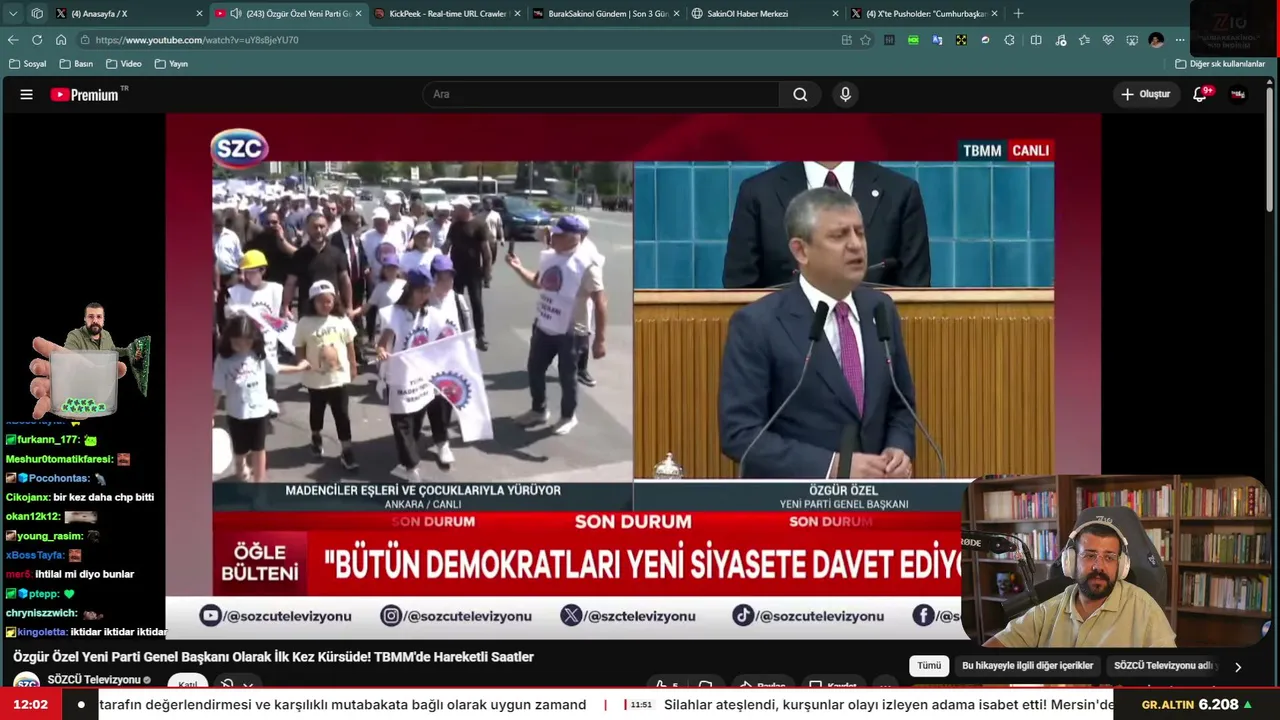Reload the YouTube page
Image resolution: width=1280 pixels, height=720 pixels.
tap(37, 40)
